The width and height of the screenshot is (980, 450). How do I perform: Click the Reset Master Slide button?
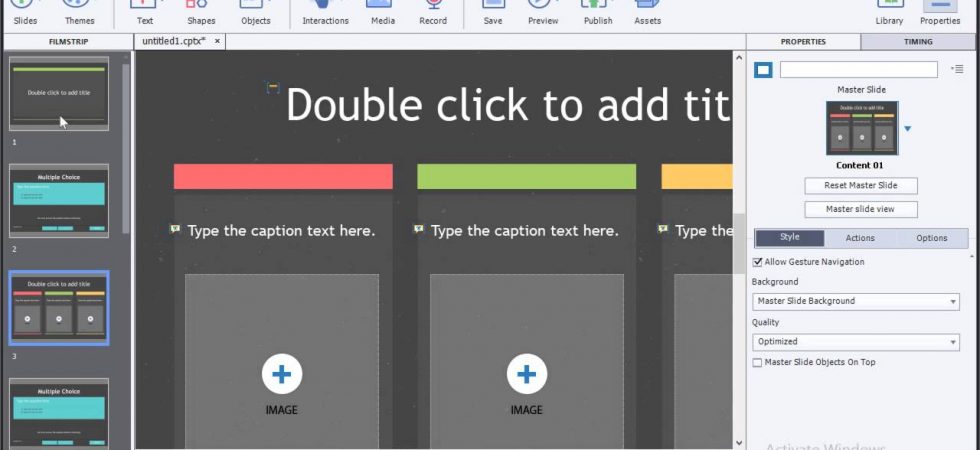[x=861, y=186]
